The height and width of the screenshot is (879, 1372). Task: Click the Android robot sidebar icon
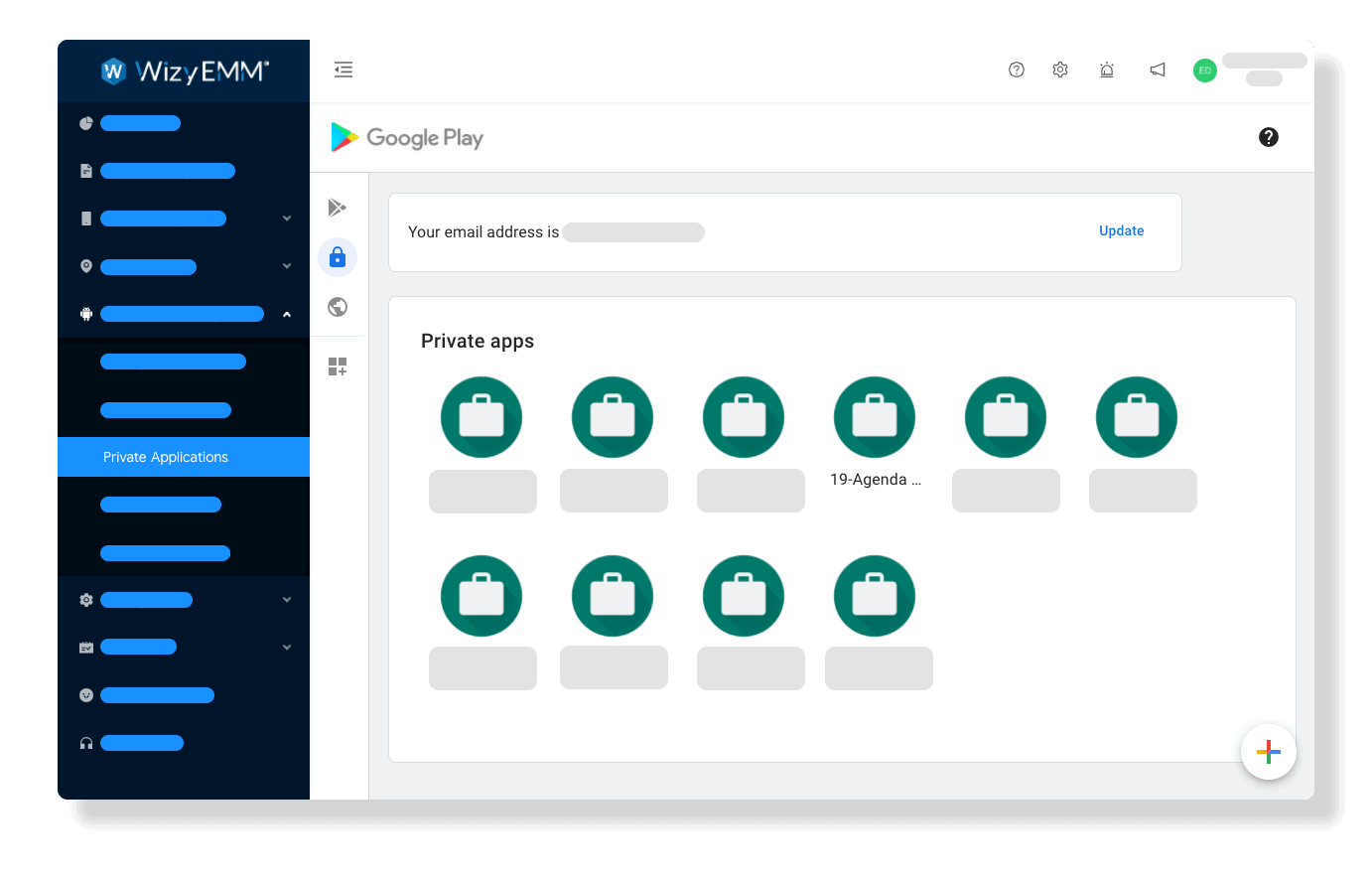(86, 314)
